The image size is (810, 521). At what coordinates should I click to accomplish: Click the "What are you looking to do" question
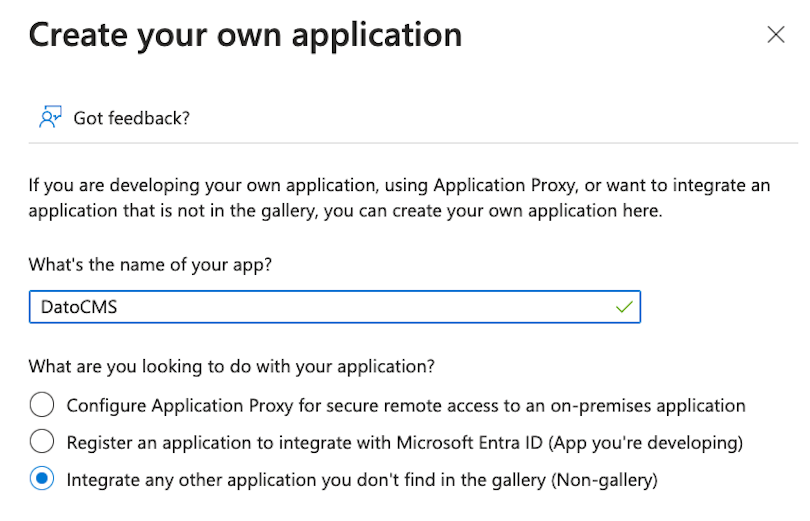pos(232,367)
